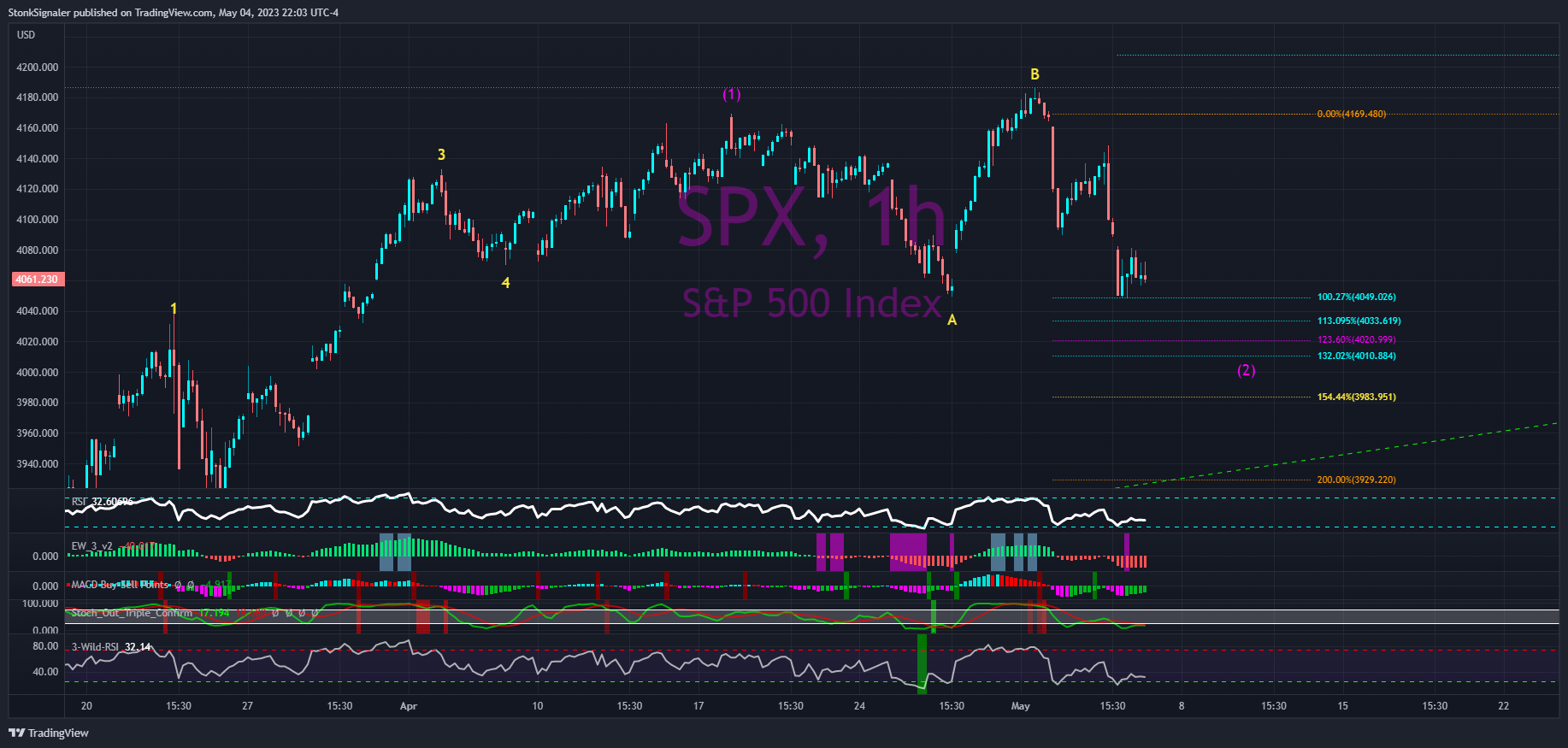1568x748 pixels.
Task: Click the 3940.000 price axis label
Action: [38, 464]
